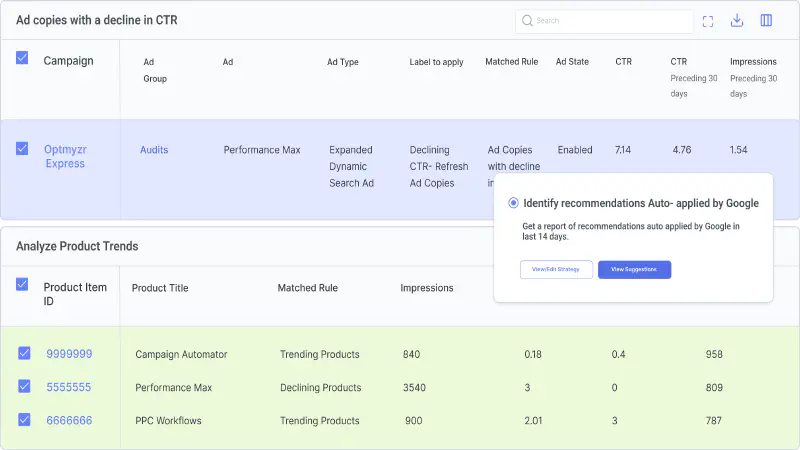The height and width of the screenshot is (450, 800).
Task: Click the download report icon
Action: coord(737,20)
